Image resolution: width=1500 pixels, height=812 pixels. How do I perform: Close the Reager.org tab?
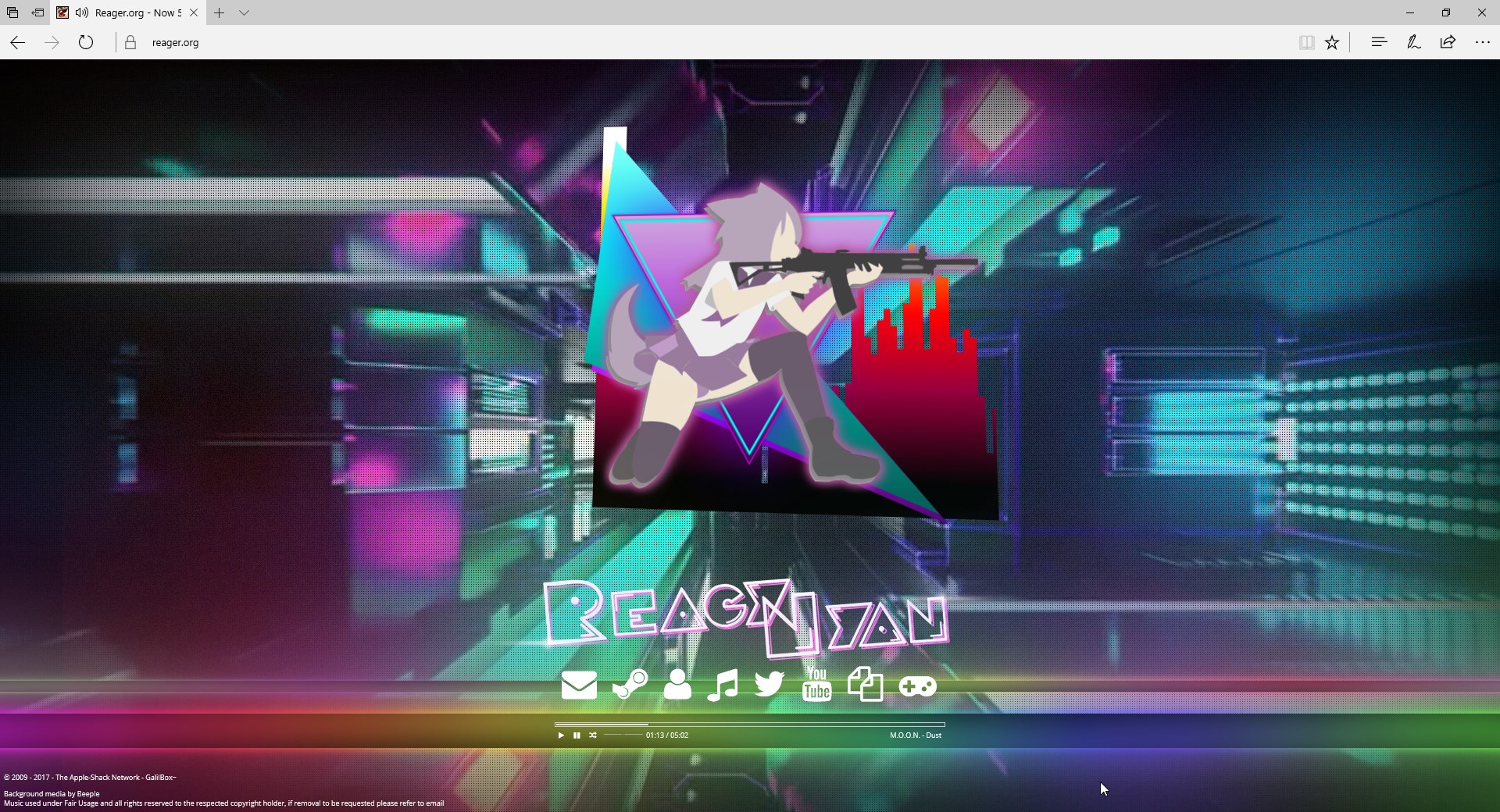point(194,12)
